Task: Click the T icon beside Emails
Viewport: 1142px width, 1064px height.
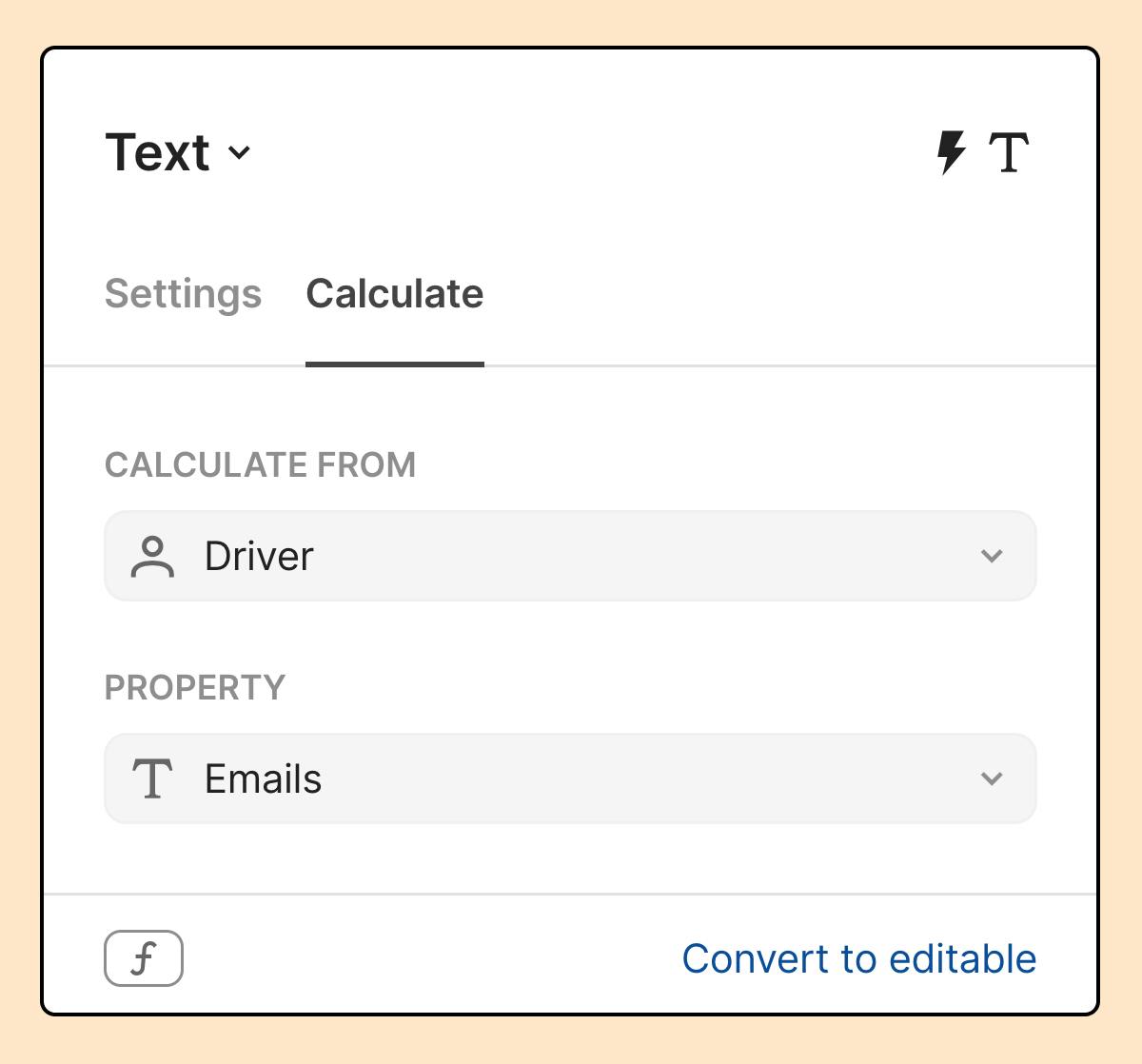Action: point(152,779)
